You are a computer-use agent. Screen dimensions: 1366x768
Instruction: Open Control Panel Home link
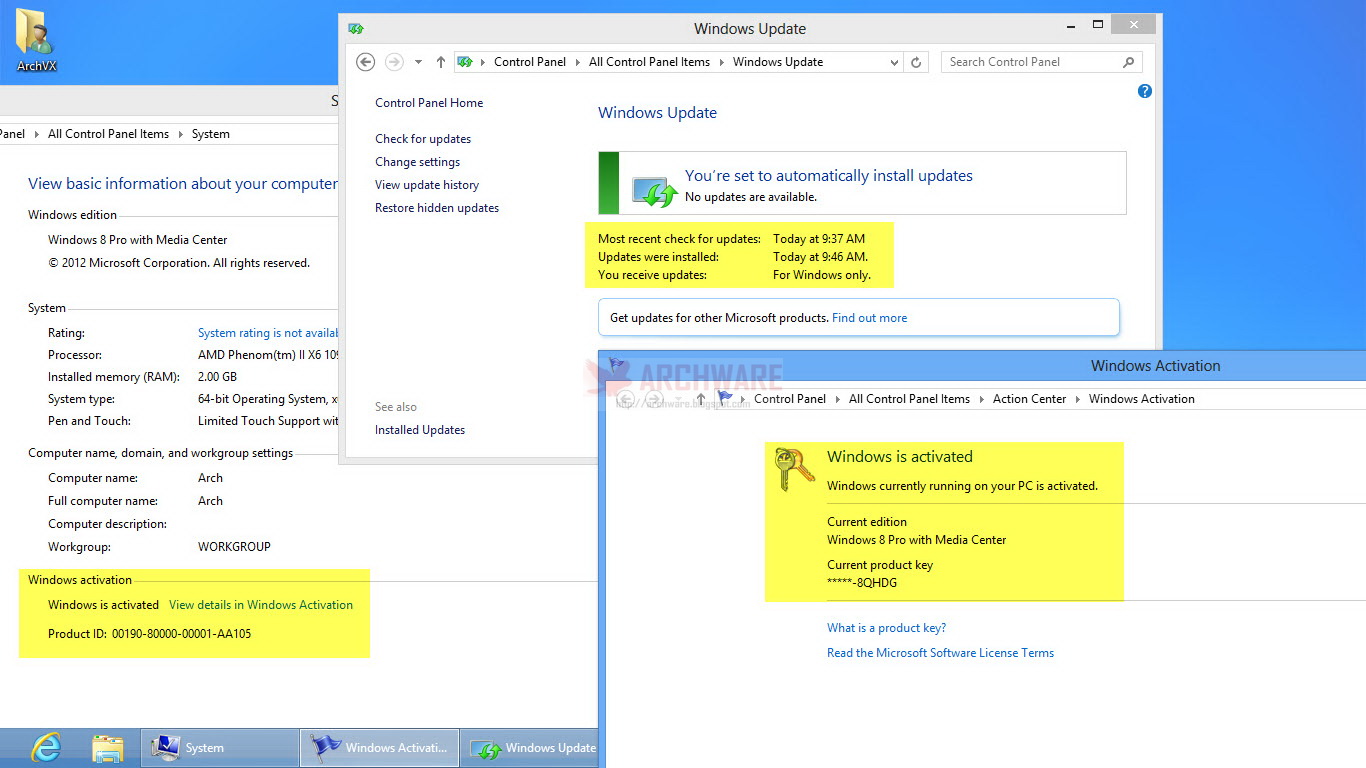[x=429, y=103]
